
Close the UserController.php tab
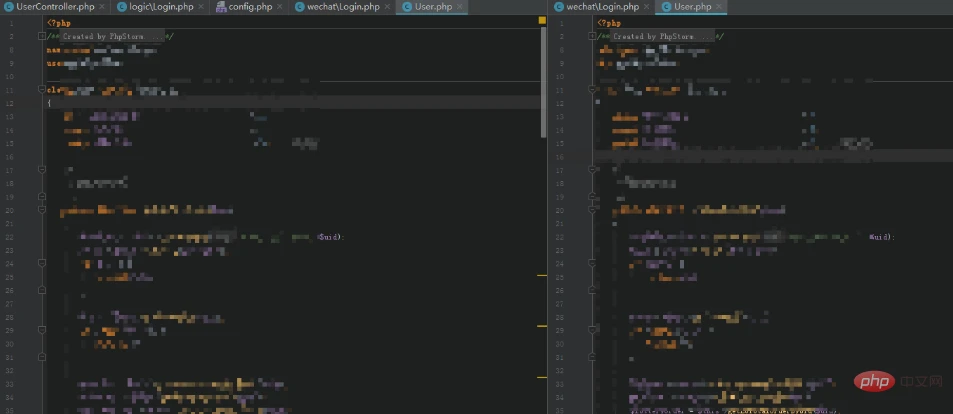104,7
